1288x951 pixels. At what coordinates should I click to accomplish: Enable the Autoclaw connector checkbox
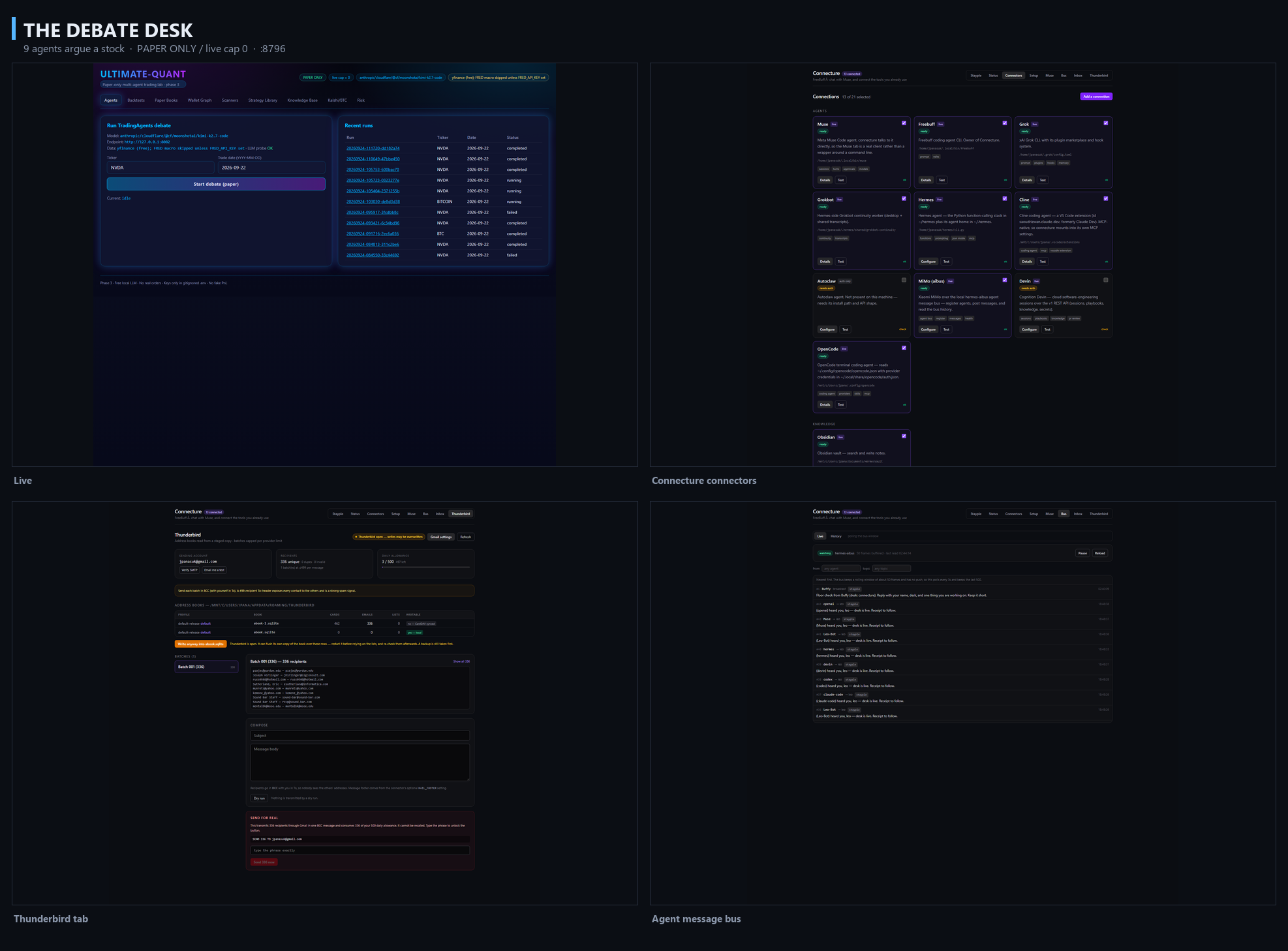coord(904,280)
